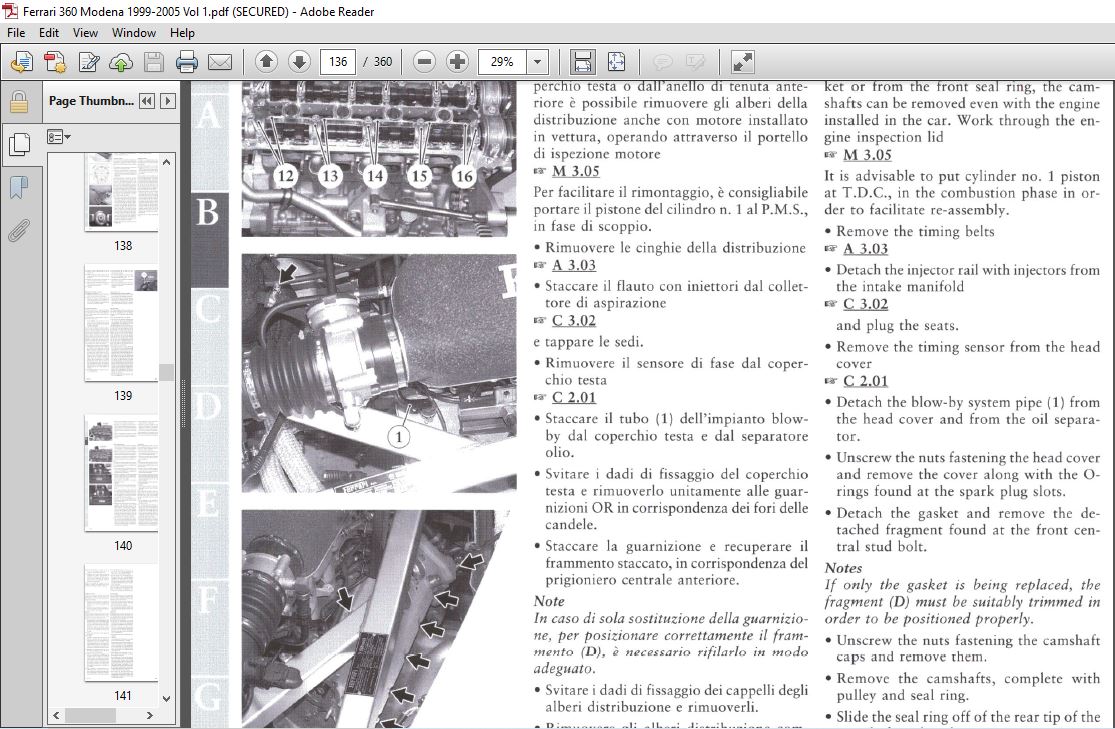Click the Add sticky note comment icon
The image size is (1115, 729).
click(662, 63)
